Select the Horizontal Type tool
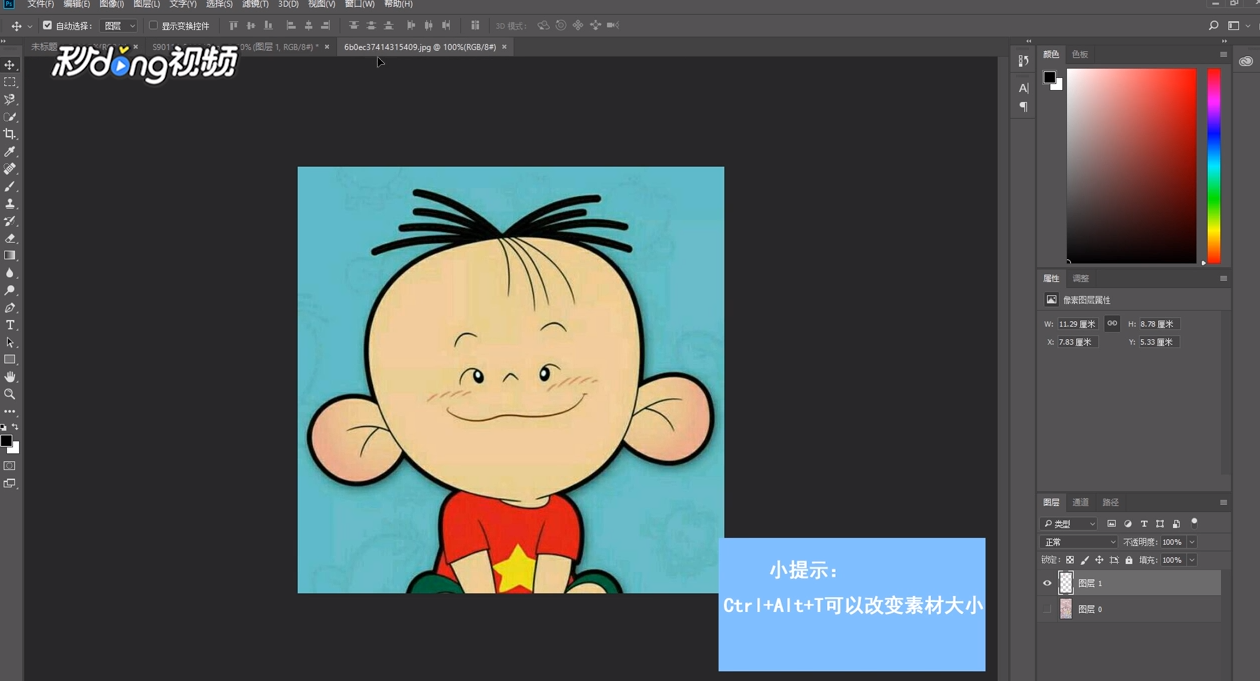1260x681 pixels. 10,325
